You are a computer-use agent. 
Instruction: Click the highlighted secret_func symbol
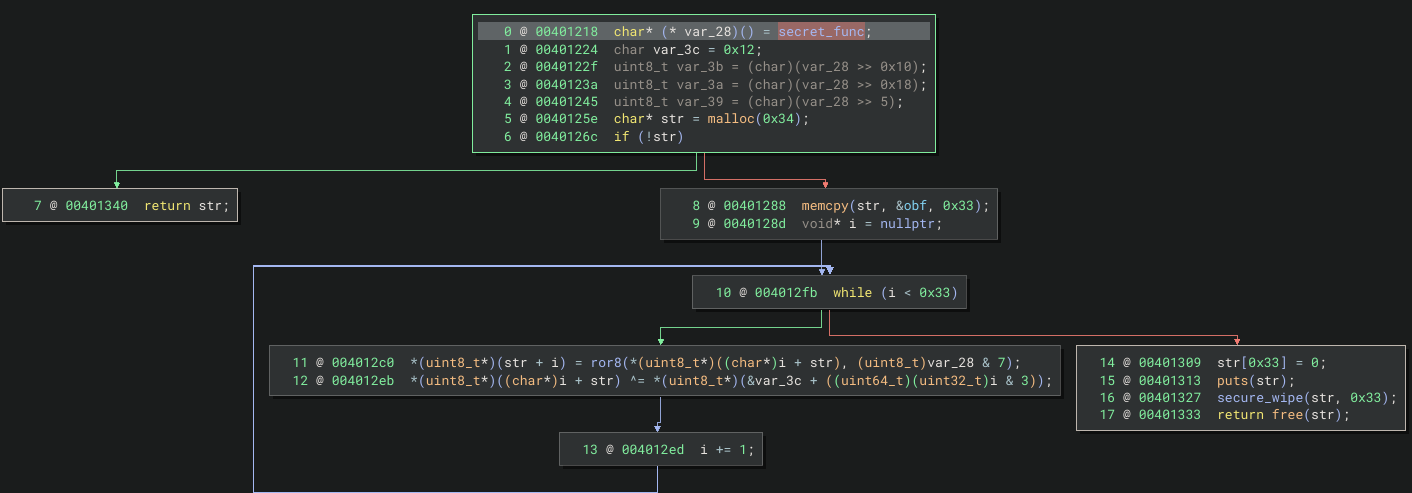tap(821, 32)
